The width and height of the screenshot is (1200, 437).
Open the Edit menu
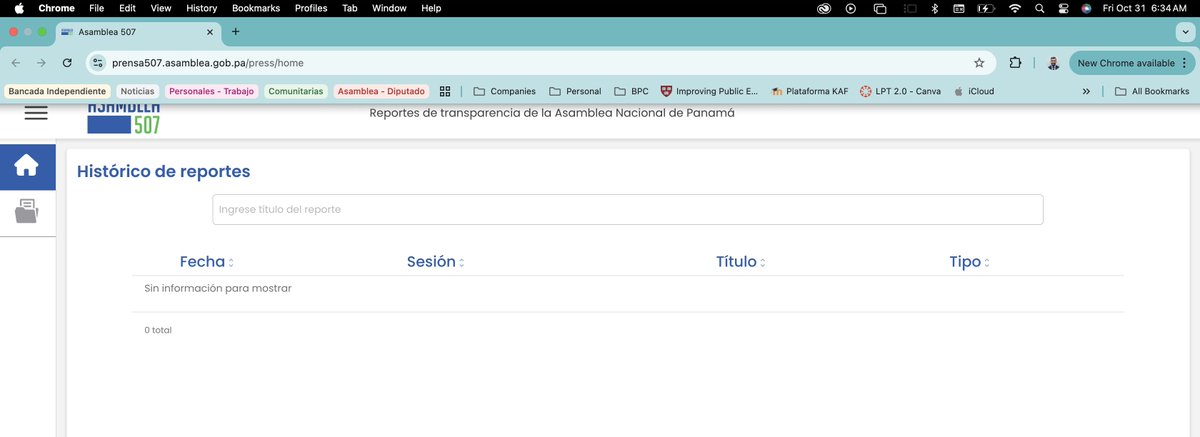click(127, 8)
